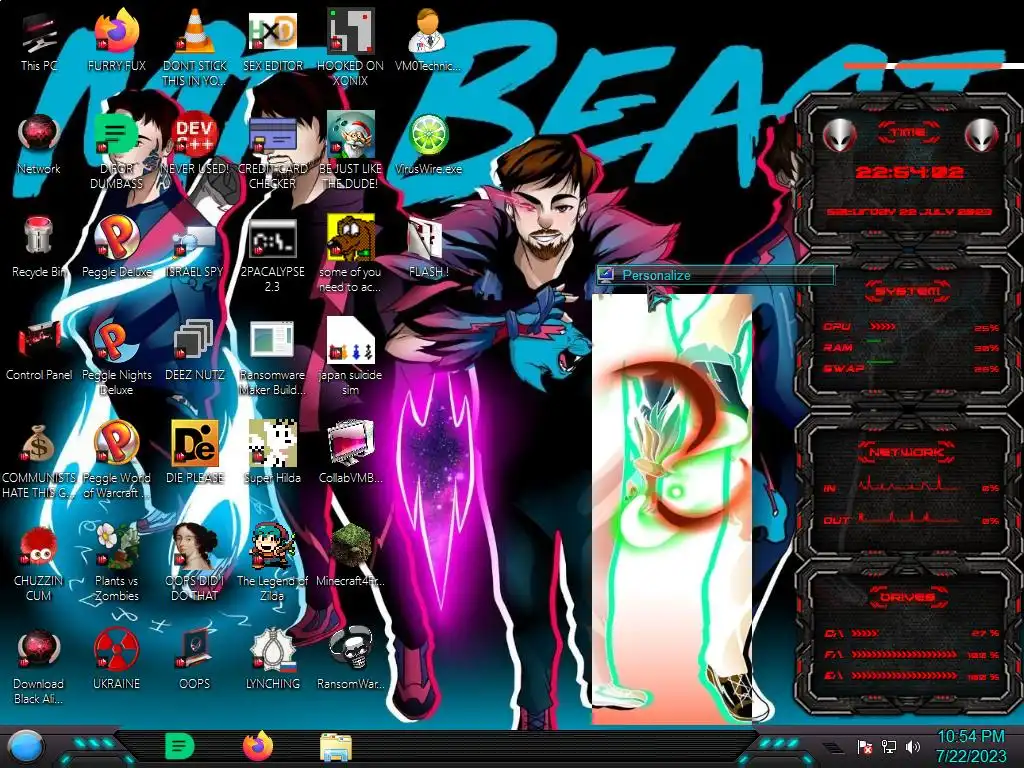Launch Peggle World of Warcraft shortcut
Screen dimensions: 1024x768
click(x=116, y=460)
